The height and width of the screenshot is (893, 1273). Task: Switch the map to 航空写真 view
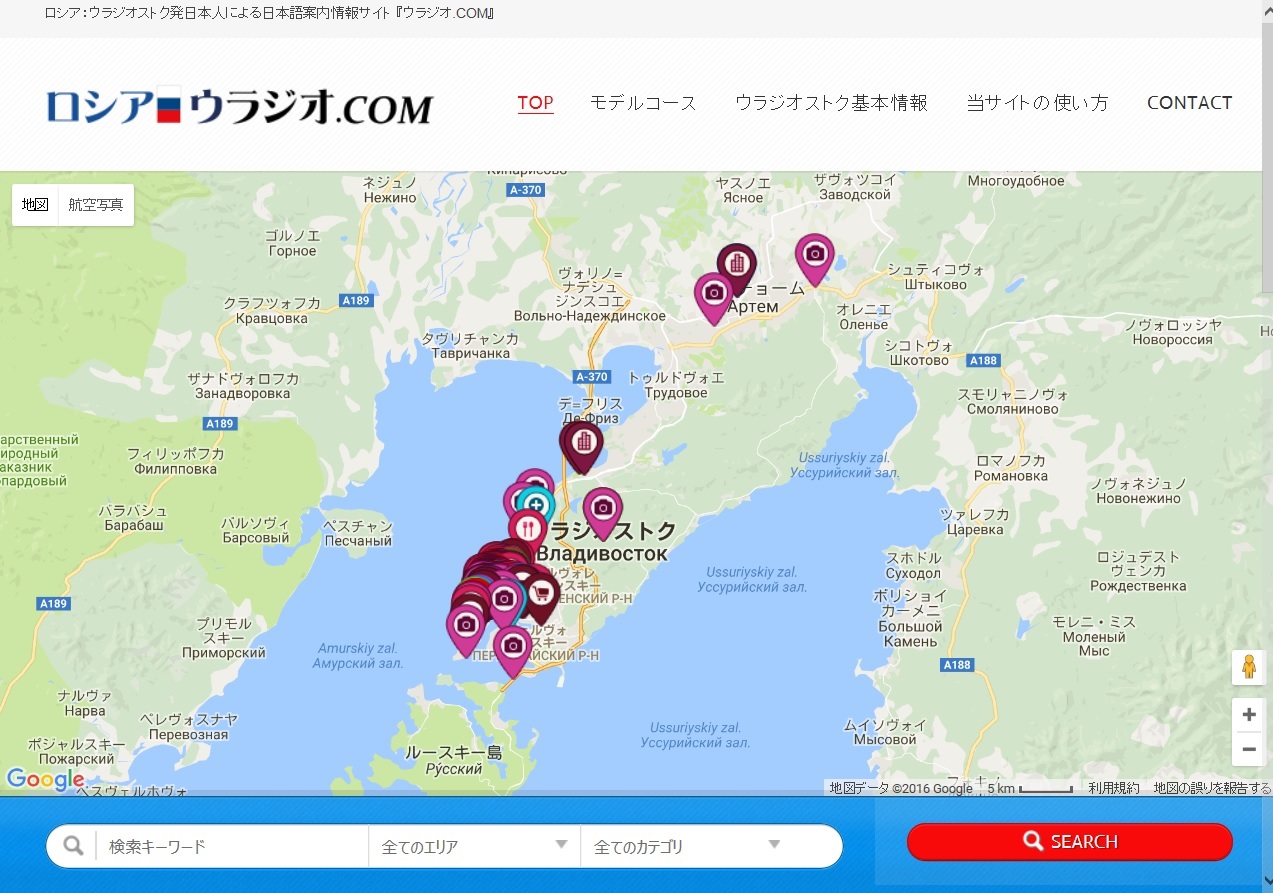pyautogui.click(x=96, y=205)
